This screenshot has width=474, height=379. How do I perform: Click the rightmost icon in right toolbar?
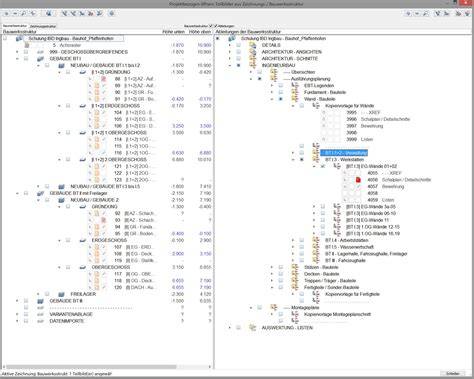click(x=467, y=13)
